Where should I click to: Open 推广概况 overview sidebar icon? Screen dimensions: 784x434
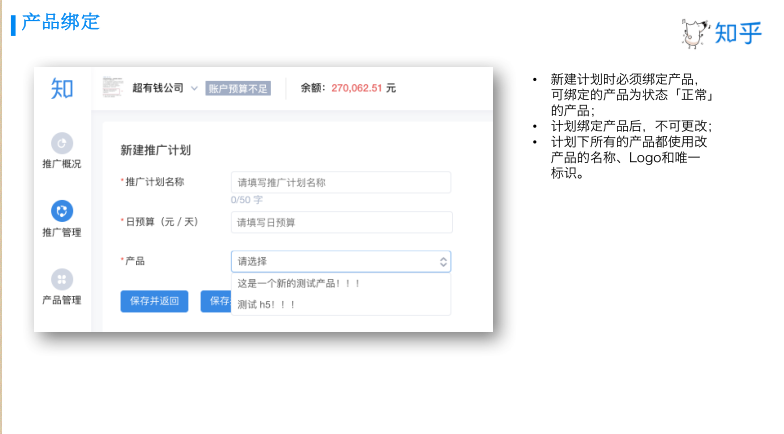click(x=62, y=143)
